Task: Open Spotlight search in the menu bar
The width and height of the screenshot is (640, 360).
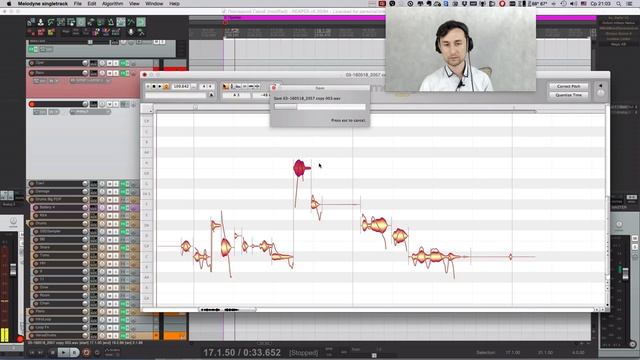Action: coord(619,4)
